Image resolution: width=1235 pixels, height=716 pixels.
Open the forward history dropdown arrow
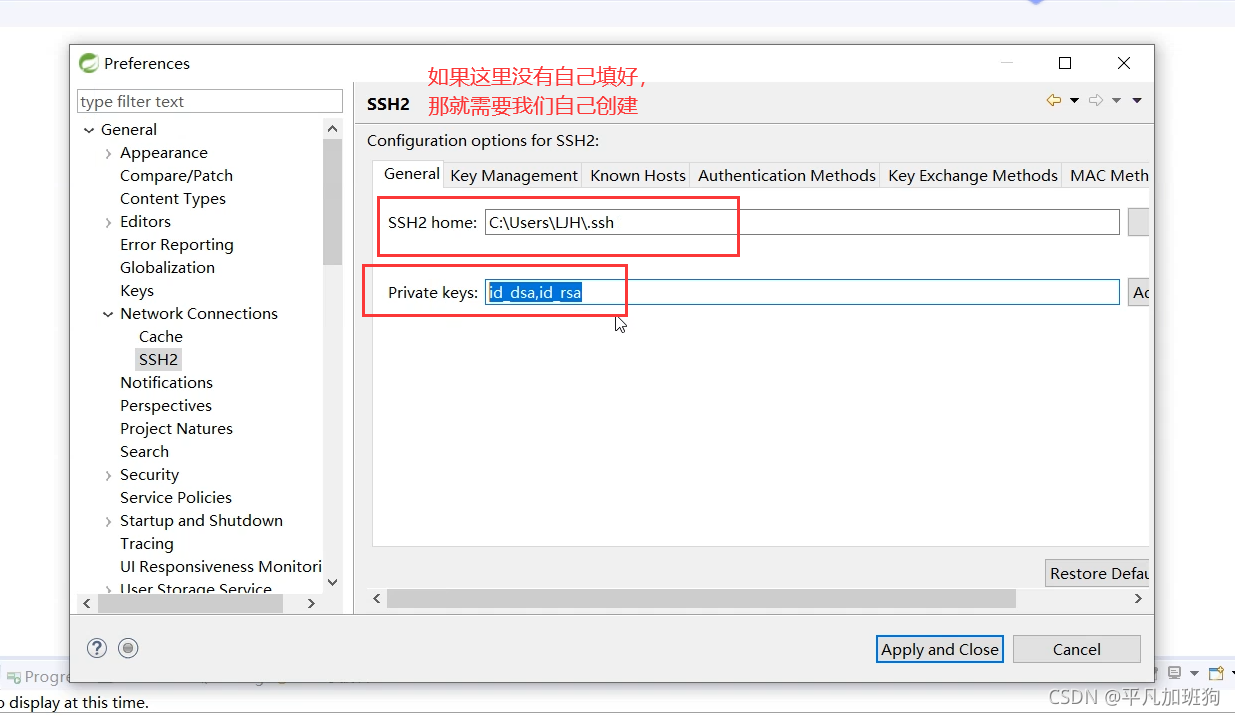[x=1116, y=101]
